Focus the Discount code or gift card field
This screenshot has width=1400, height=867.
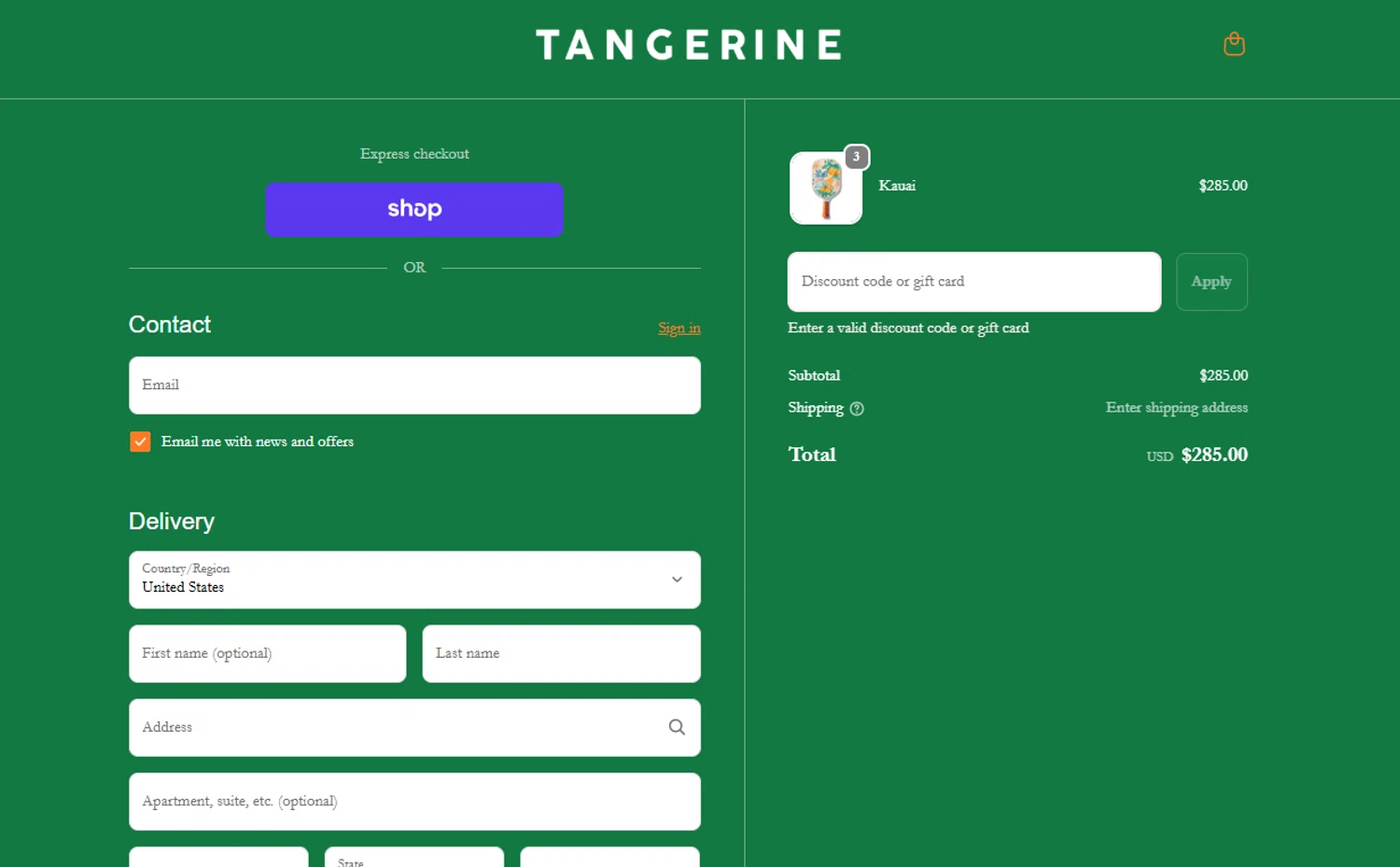point(974,282)
